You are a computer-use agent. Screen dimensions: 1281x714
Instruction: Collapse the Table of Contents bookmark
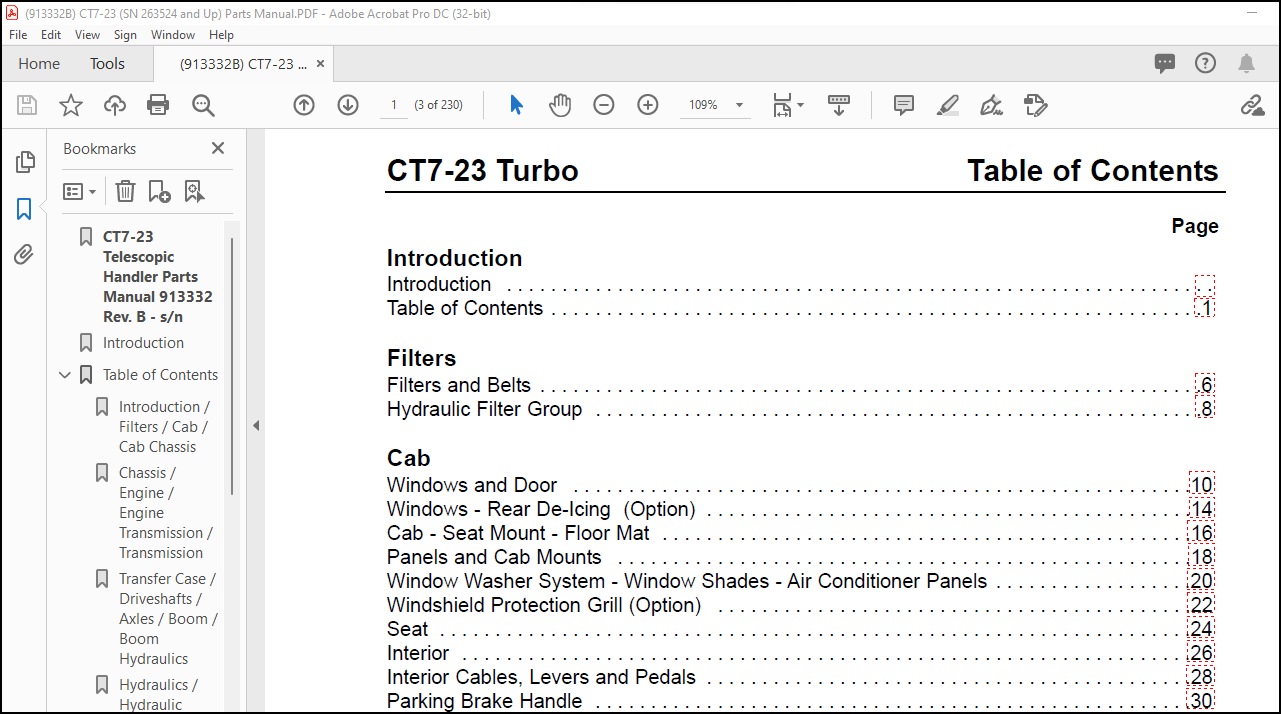pyautogui.click(x=65, y=375)
